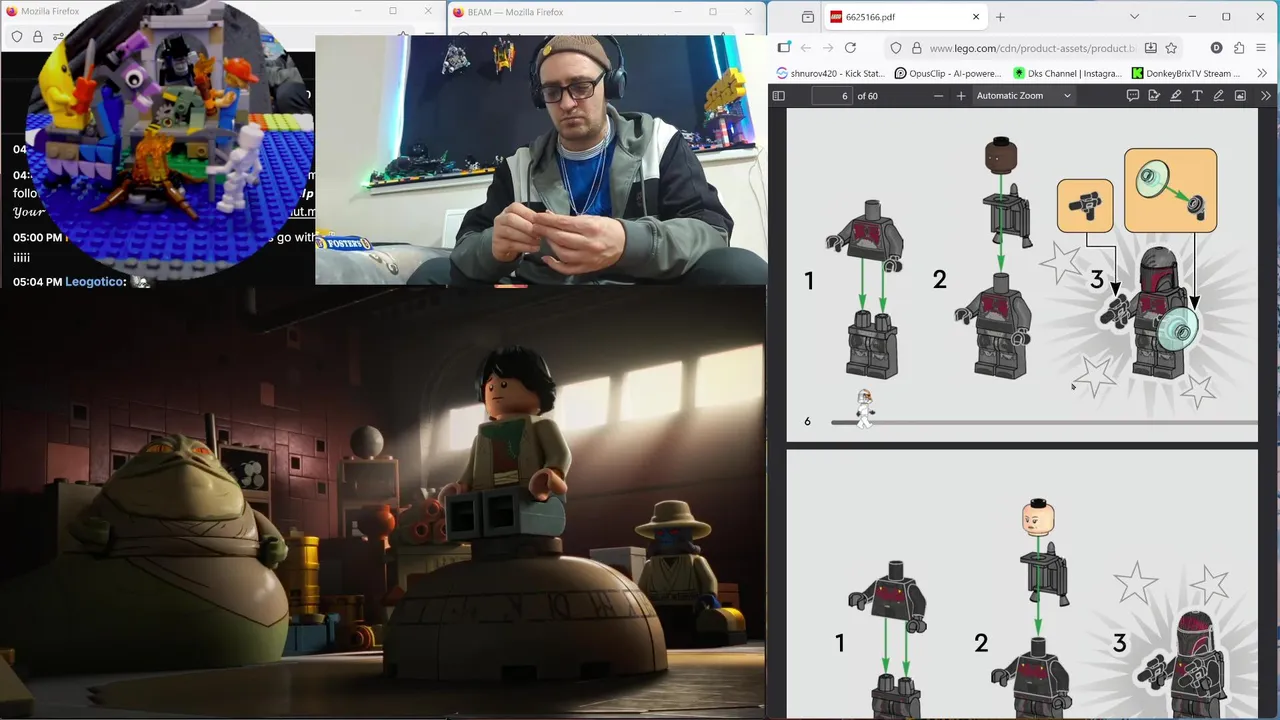Image resolution: width=1280 pixels, height=720 pixels.
Task: Open the permissions icon in left Firefox window
Action: (x=58, y=37)
